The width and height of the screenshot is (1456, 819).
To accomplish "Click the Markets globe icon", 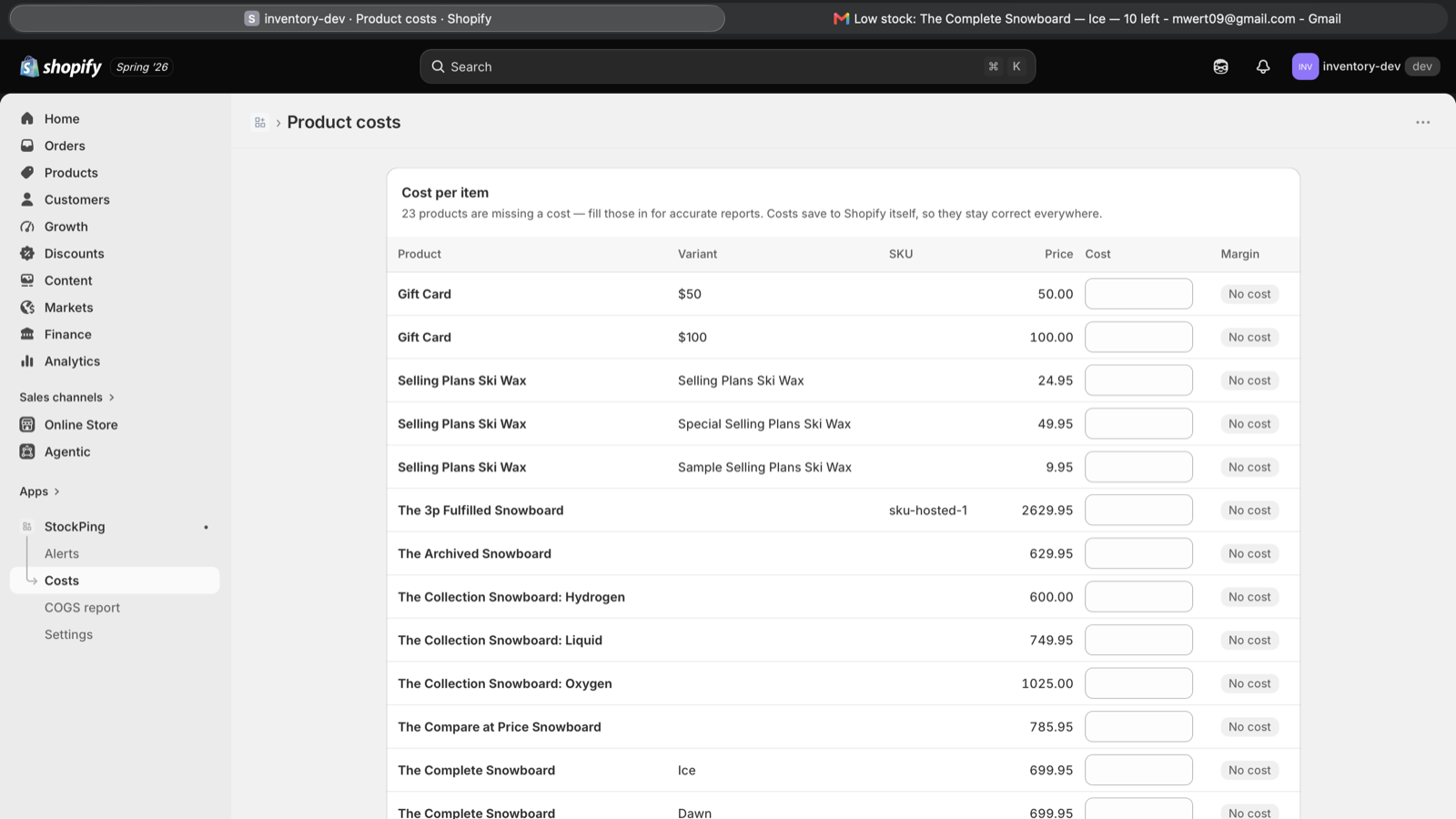I will pos(27,308).
